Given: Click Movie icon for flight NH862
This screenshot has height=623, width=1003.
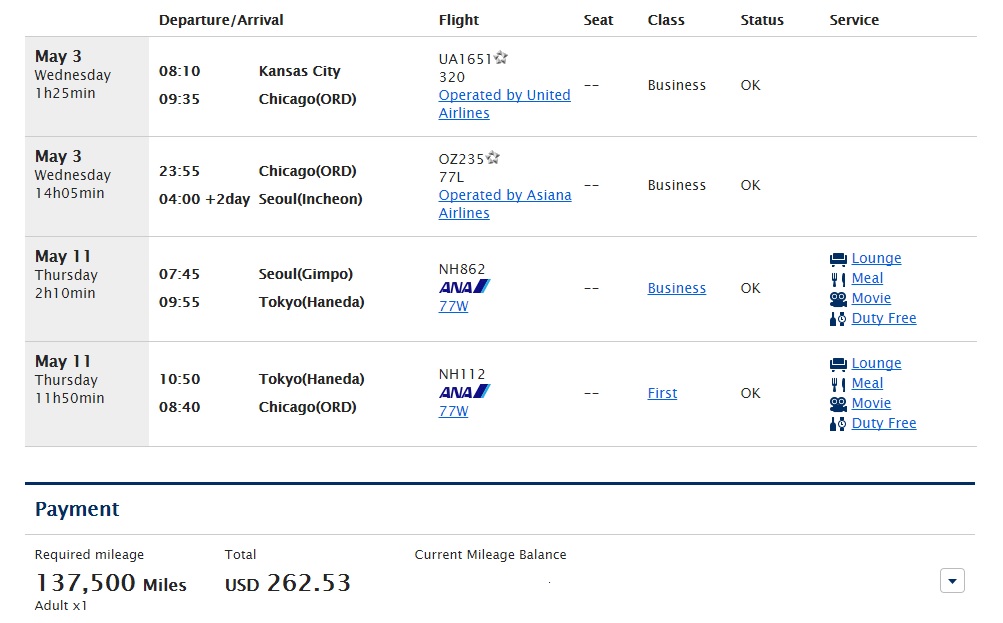Looking at the screenshot, I should 838,299.
